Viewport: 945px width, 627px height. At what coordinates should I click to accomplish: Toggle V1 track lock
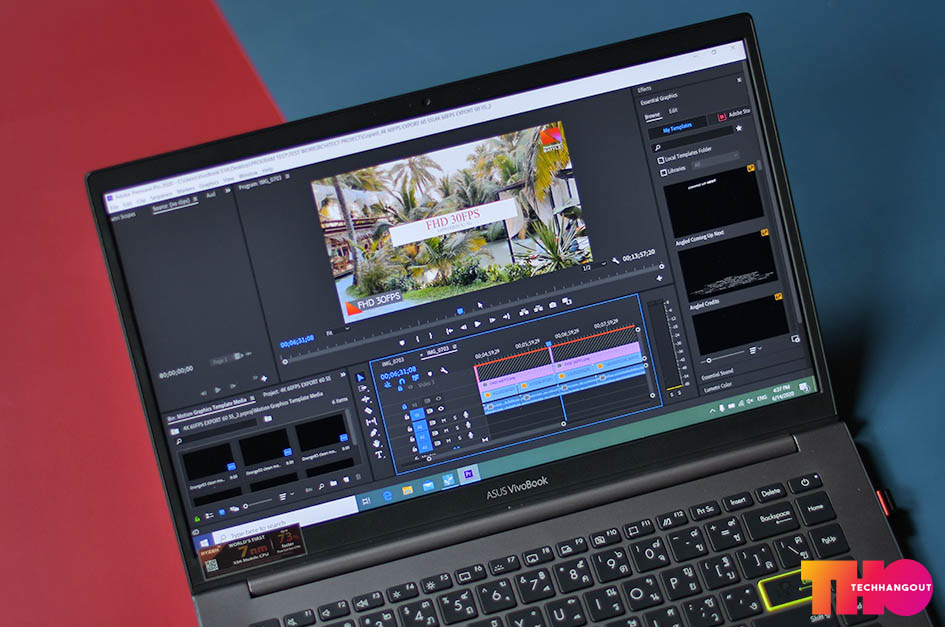pyautogui.click(x=407, y=417)
